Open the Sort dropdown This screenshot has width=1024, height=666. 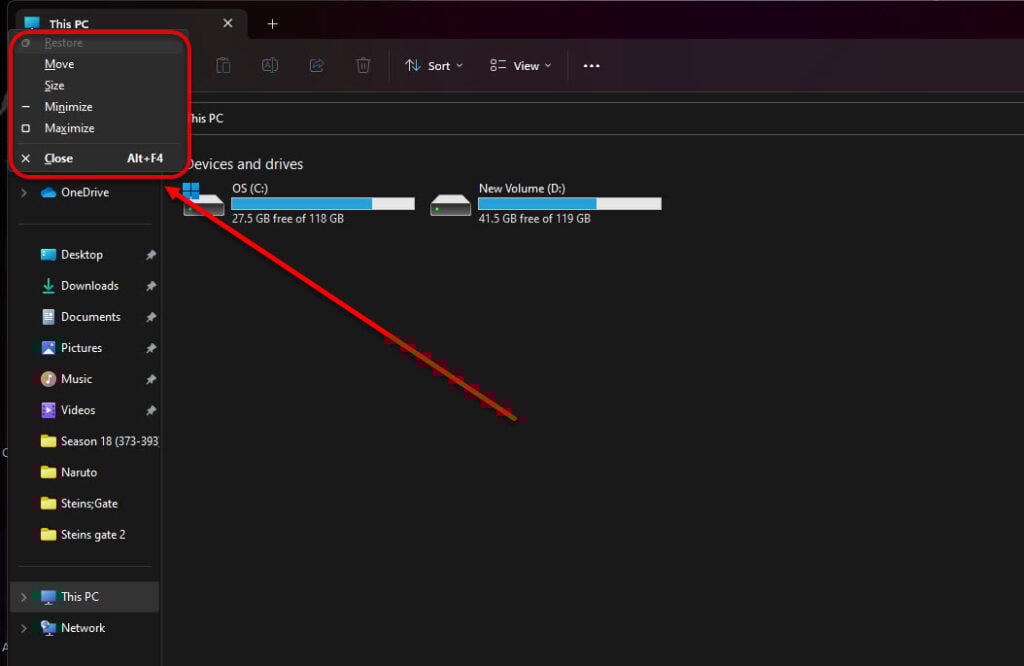[x=434, y=66]
